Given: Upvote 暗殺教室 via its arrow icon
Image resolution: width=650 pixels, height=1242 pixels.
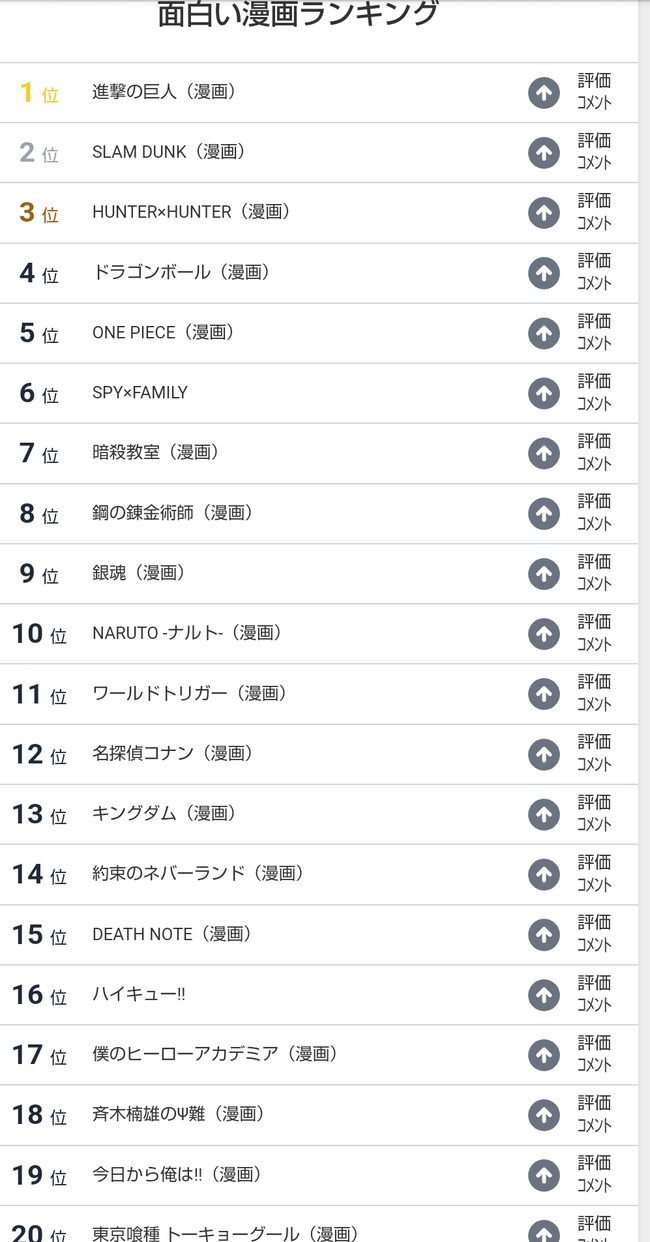Looking at the screenshot, I should click(544, 453).
